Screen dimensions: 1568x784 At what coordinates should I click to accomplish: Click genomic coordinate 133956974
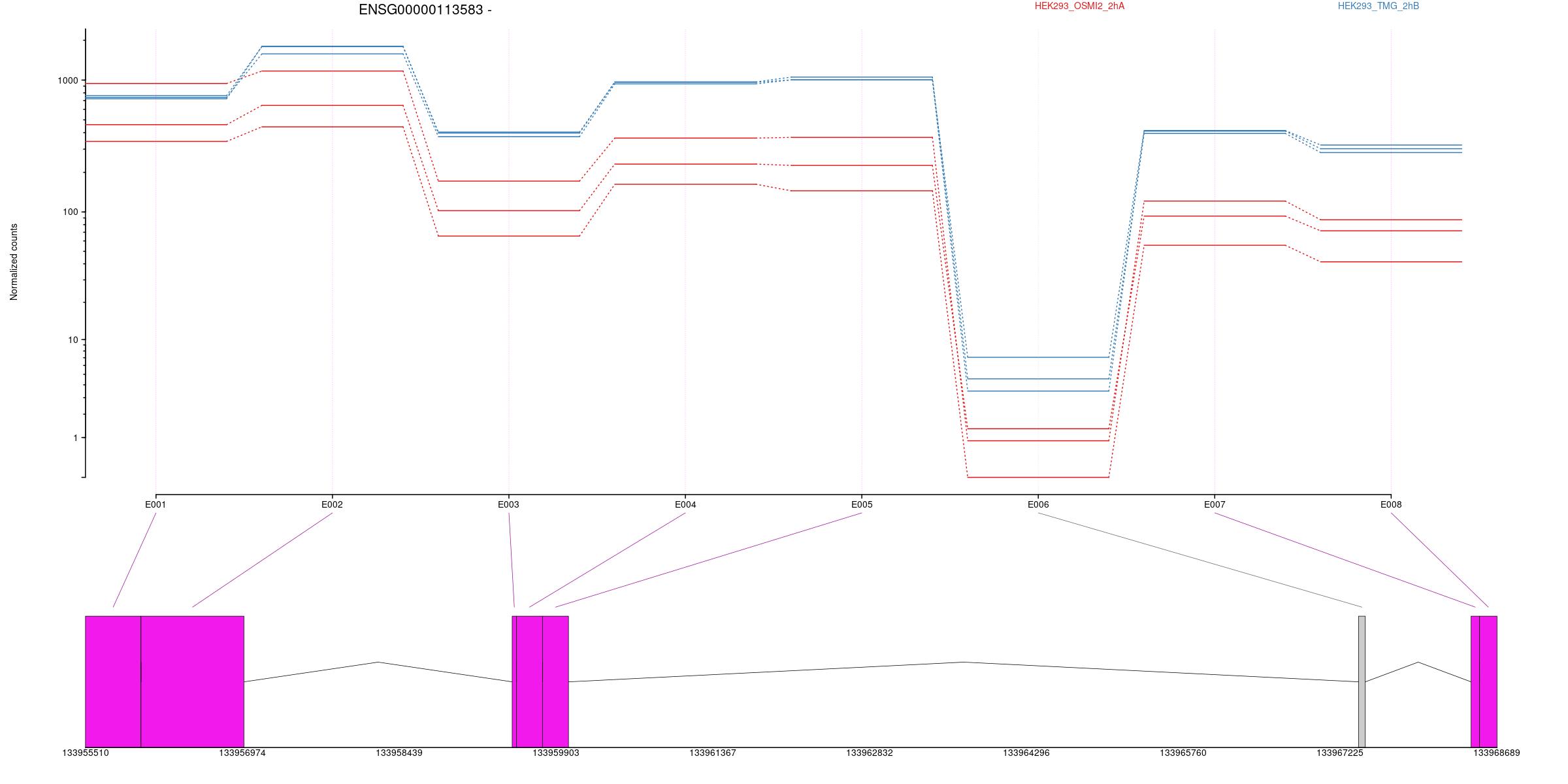tap(242, 753)
